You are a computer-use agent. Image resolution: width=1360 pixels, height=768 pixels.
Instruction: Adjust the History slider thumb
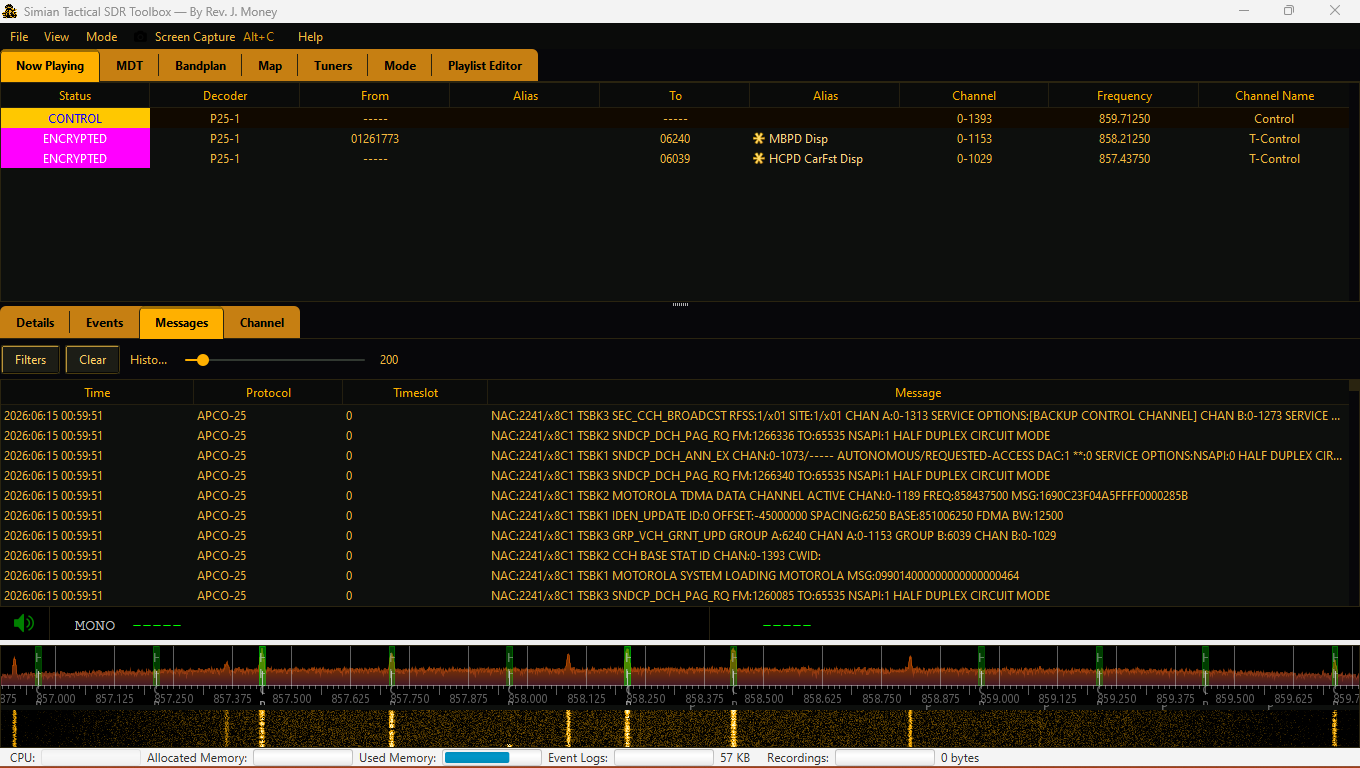(x=203, y=360)
